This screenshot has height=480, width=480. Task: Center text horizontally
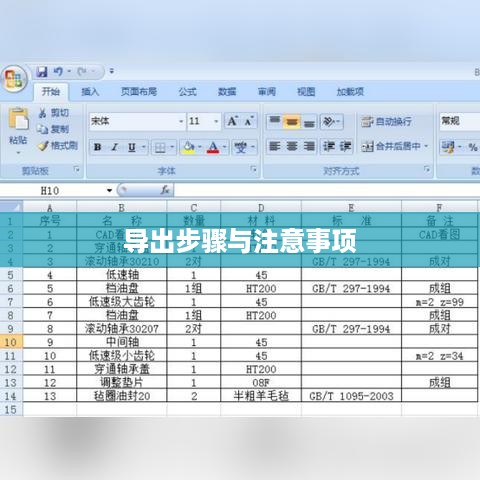(x=292, y=146)
